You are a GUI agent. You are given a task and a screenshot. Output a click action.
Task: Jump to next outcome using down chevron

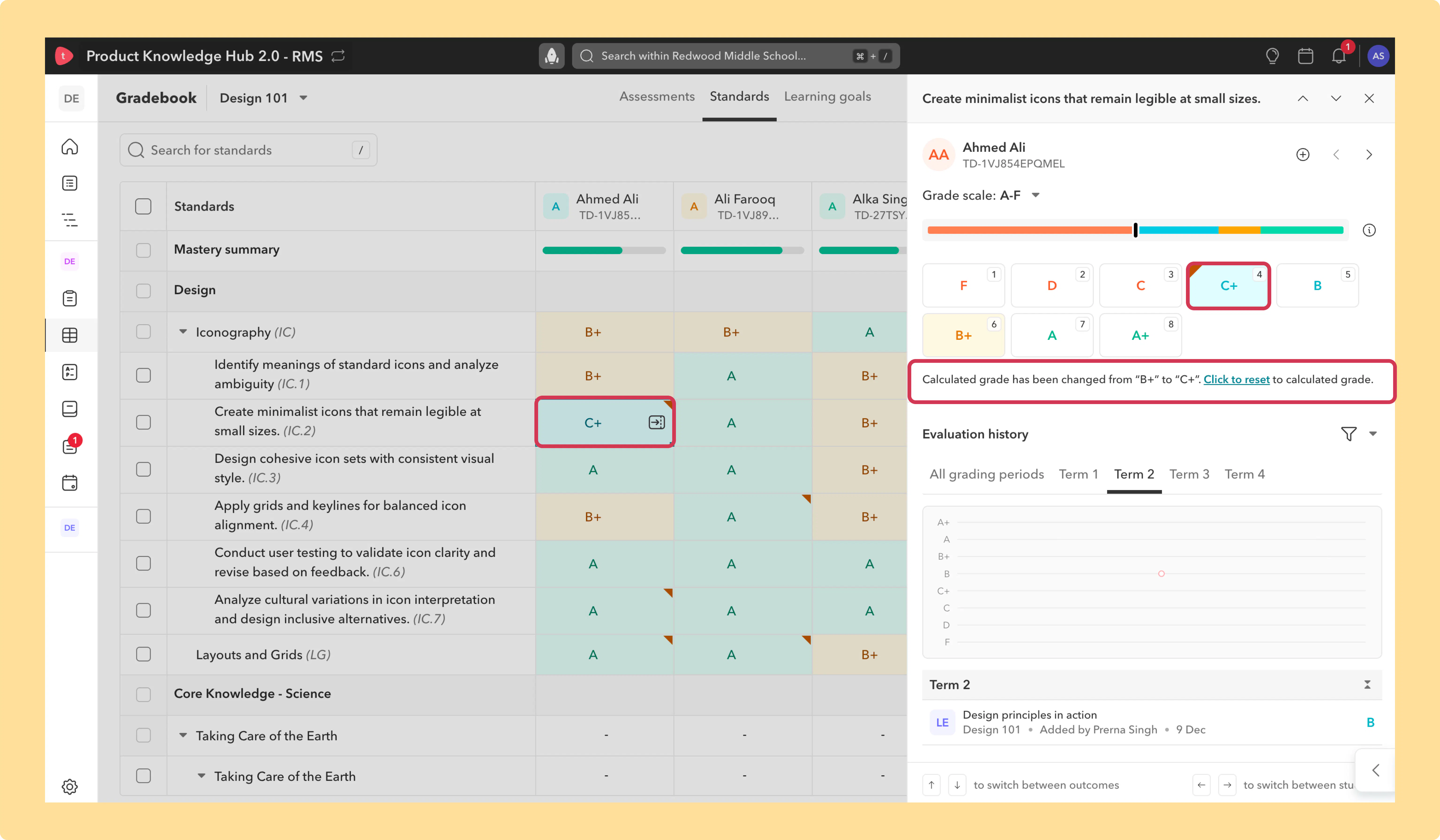point(1336,98)
